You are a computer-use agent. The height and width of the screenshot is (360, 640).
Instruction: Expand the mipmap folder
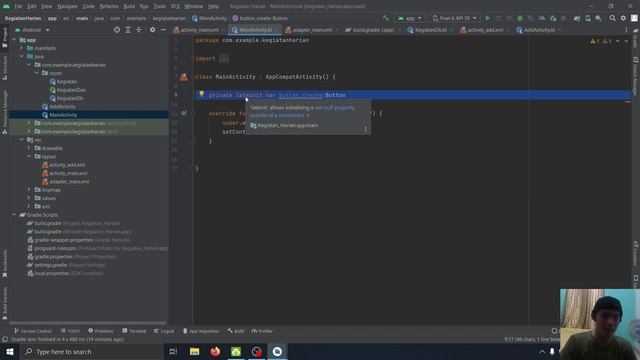click(x=29, y=190)
